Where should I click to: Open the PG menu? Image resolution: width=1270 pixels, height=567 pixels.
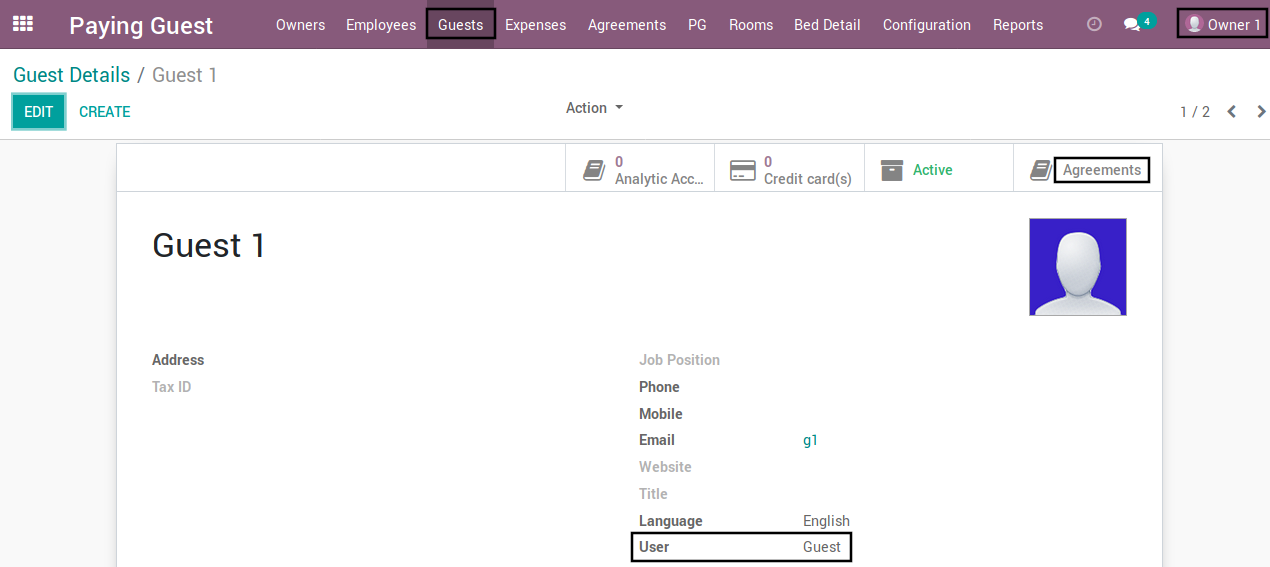click(x=697, y=25)
